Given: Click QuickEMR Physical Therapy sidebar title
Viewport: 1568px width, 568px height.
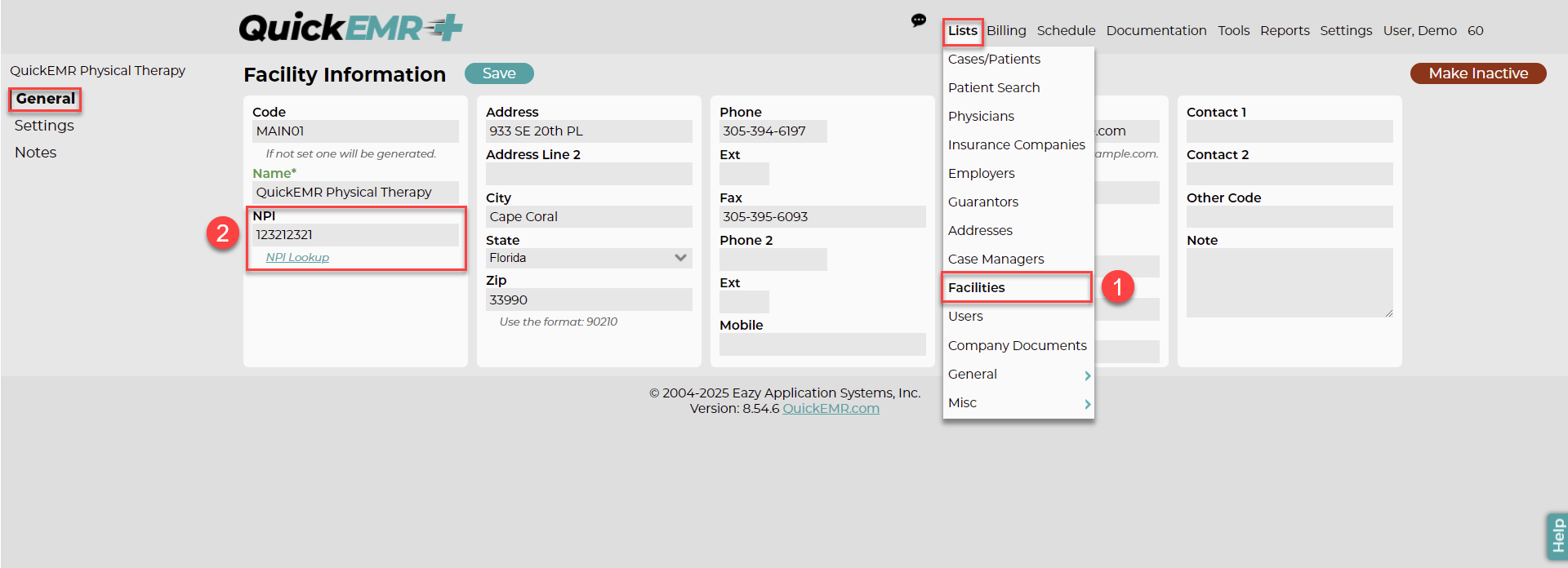Looking at the screenshot, I should click(98, 71).
